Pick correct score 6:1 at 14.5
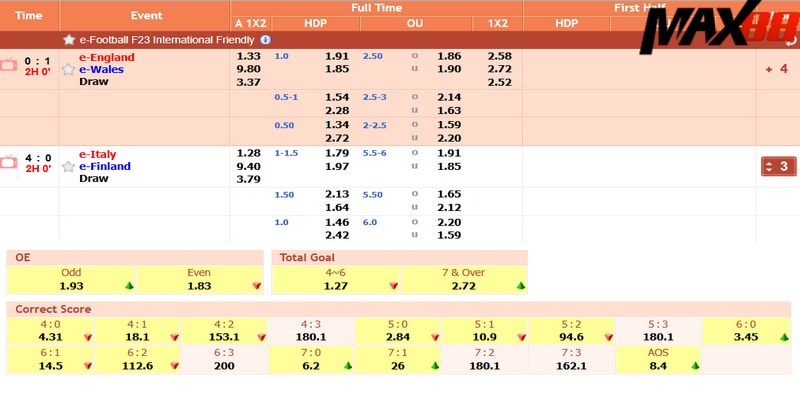This screenshot has height=400, width=800. tap(50, 360)
